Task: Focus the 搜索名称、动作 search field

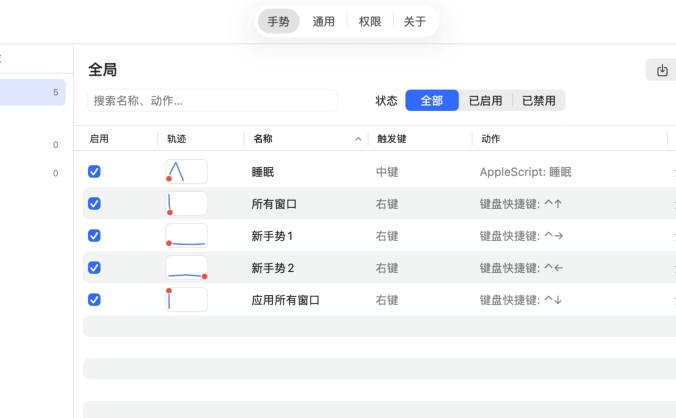Action: pyautogui.click(x=212, y=100)
